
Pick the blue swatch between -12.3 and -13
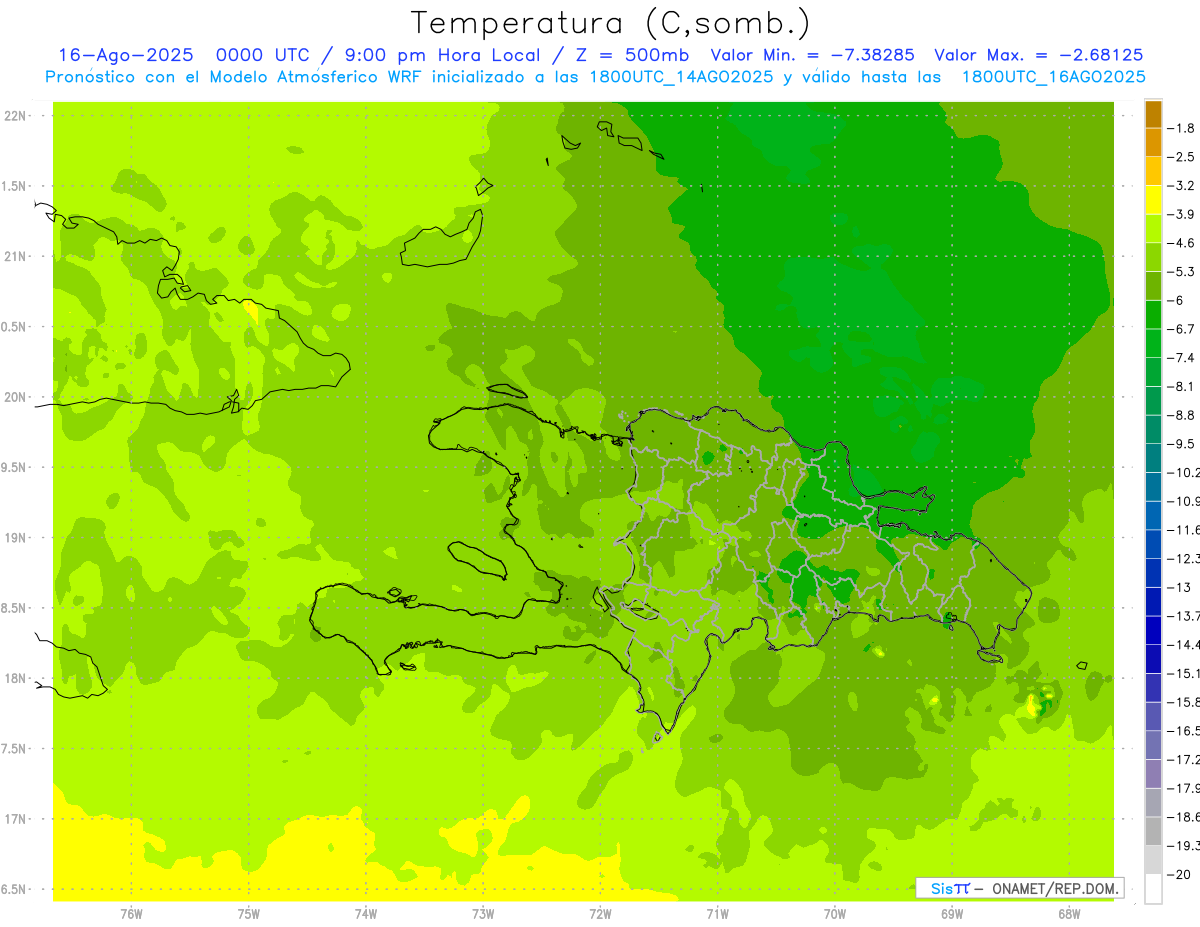tap(1153, 573)
